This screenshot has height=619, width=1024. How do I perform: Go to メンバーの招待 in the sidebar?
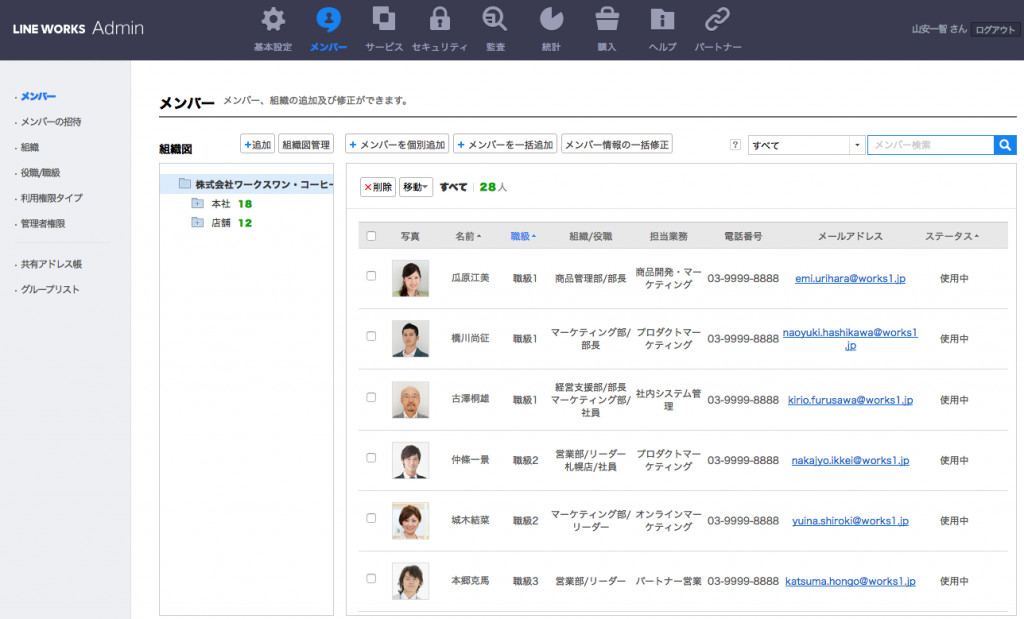point(51,122)
